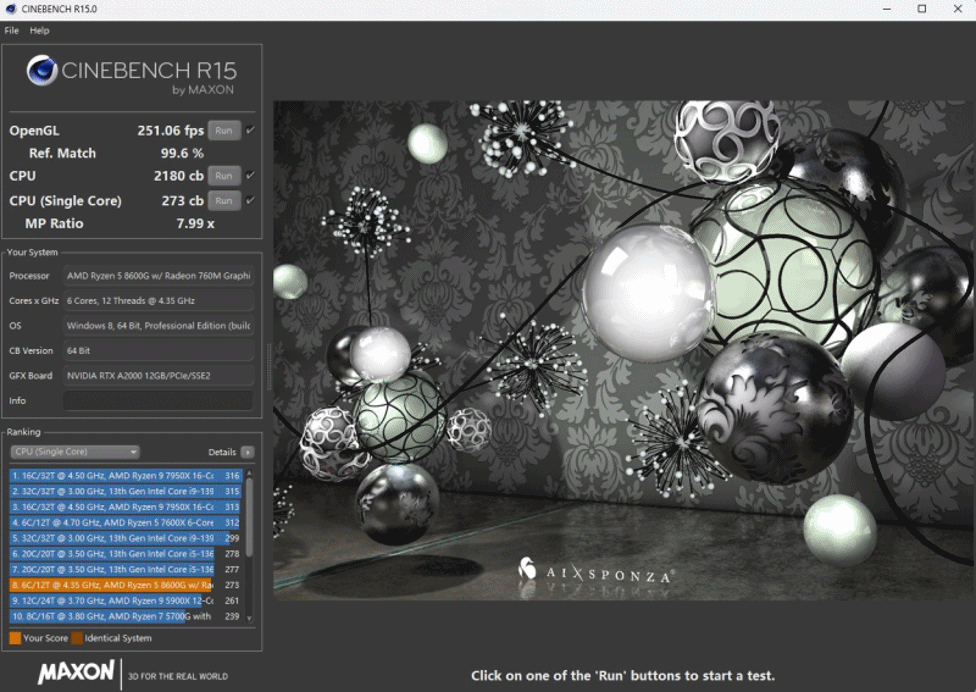Click the CB Version field
Screen dimensions: 976x692
(x=158, y=350)
